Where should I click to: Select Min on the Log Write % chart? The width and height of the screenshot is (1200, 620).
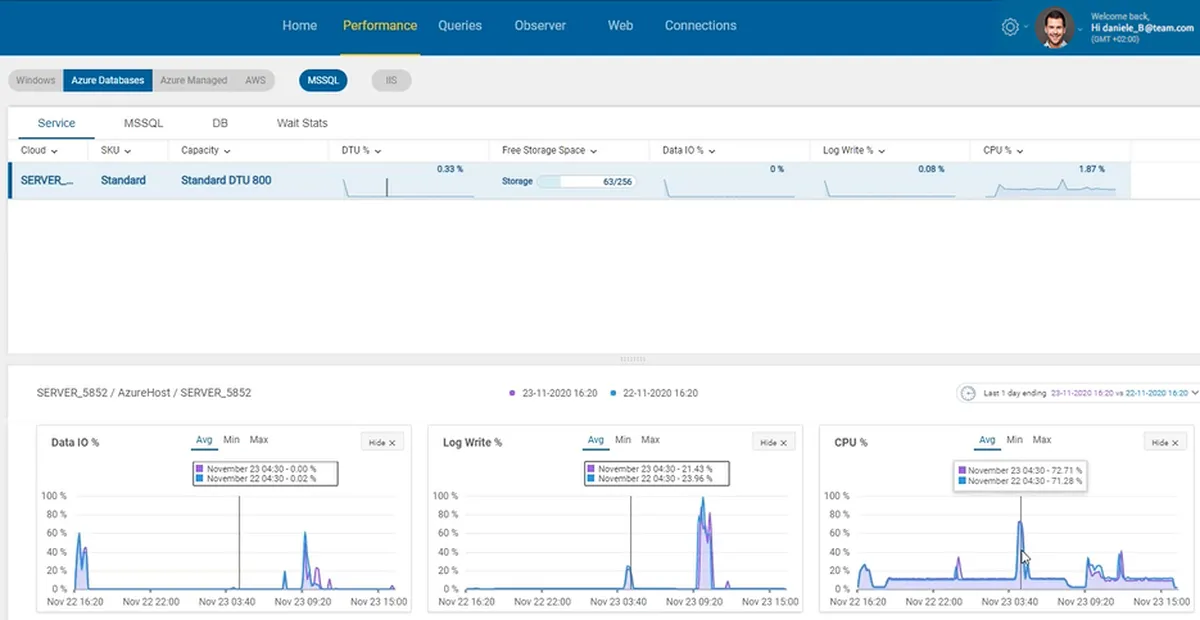coord(623,440)
